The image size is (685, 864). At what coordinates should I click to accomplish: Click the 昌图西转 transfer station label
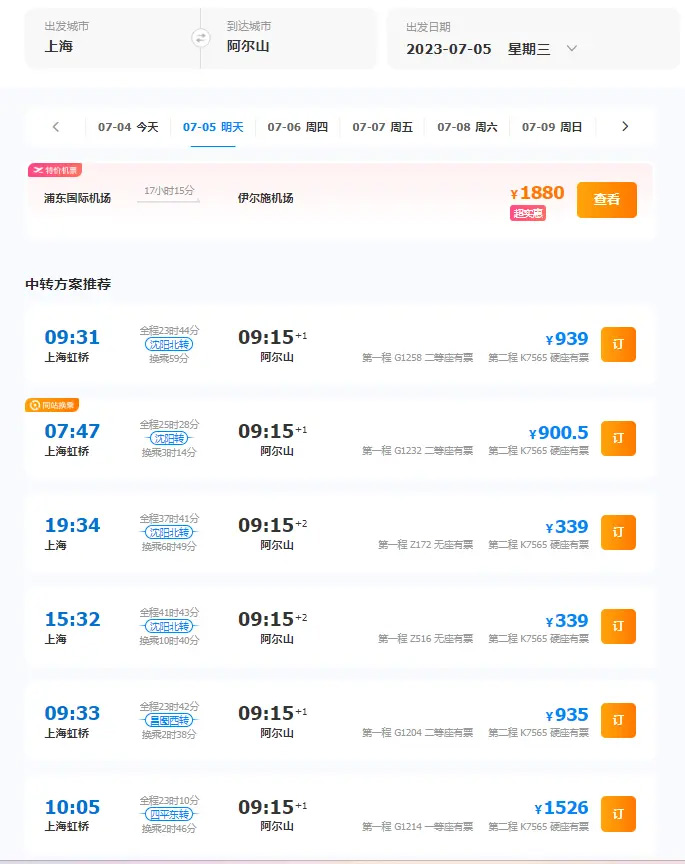(x=168, y=720)
